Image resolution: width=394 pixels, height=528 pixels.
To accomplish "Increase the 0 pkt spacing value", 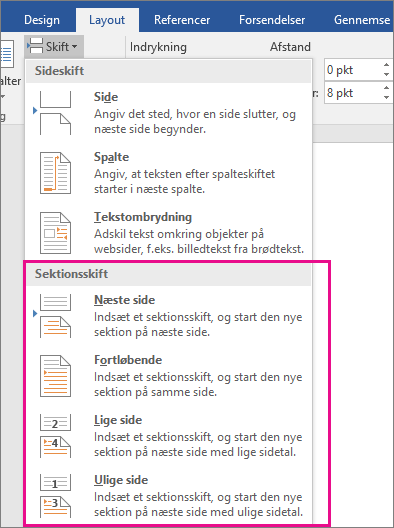I will click(386, 65).
